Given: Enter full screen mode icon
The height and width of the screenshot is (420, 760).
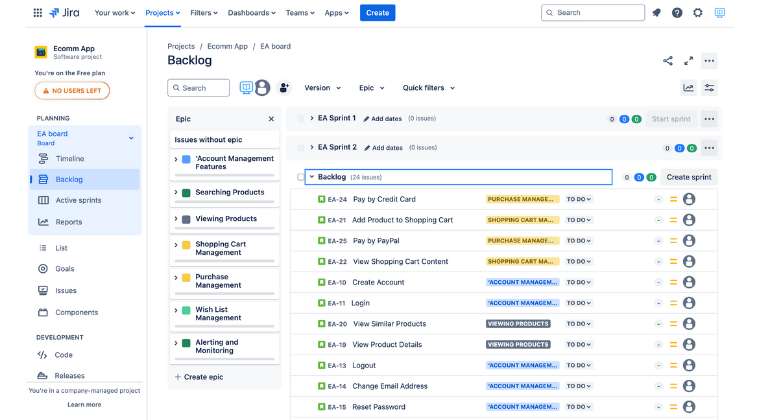Looking at the screenshot, I should coord(688,61).
